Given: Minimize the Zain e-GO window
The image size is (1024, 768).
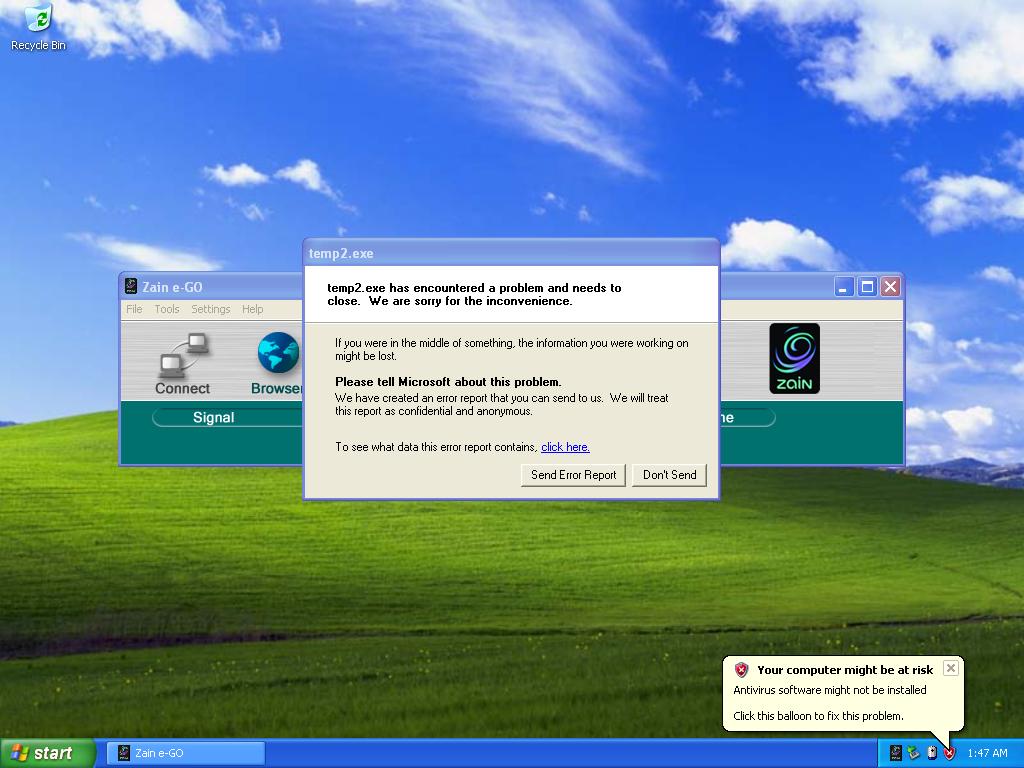Looking at the screenshot, I should tap(844, 287).
